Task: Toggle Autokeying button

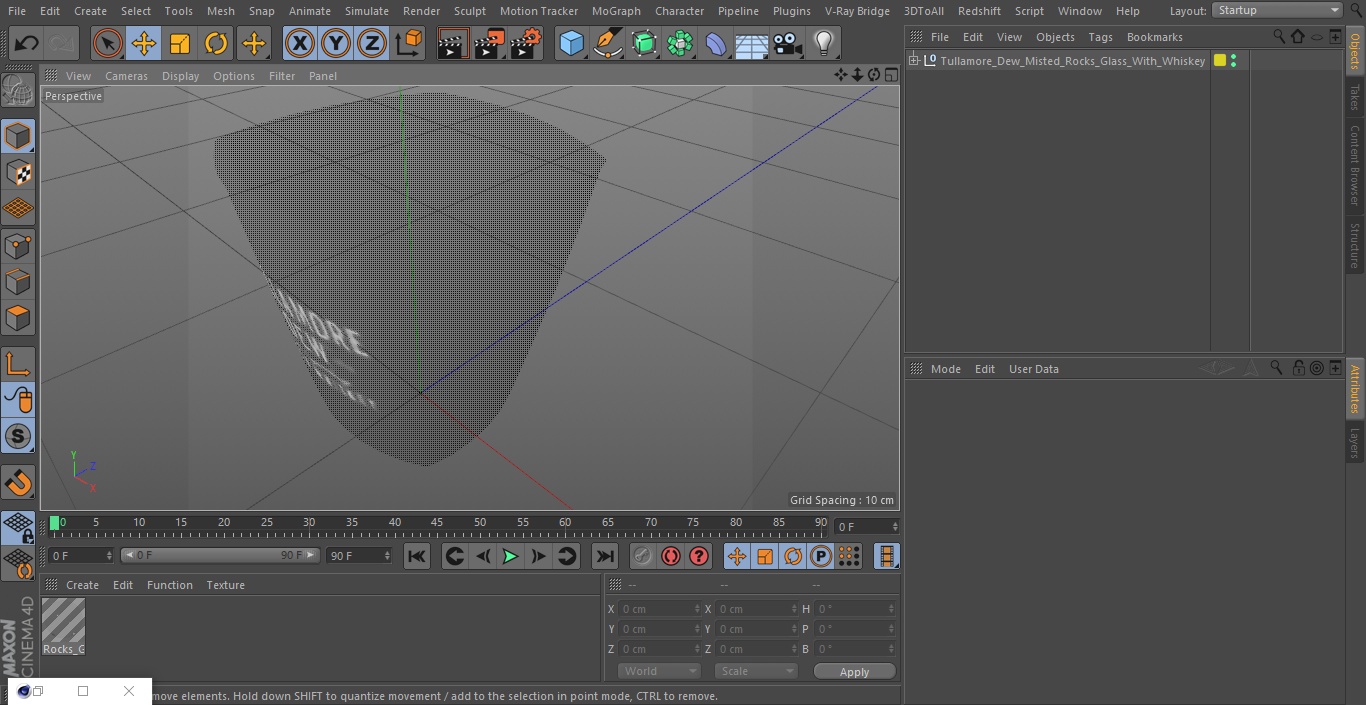Action: pyautogui.click(x=670, y=556)
